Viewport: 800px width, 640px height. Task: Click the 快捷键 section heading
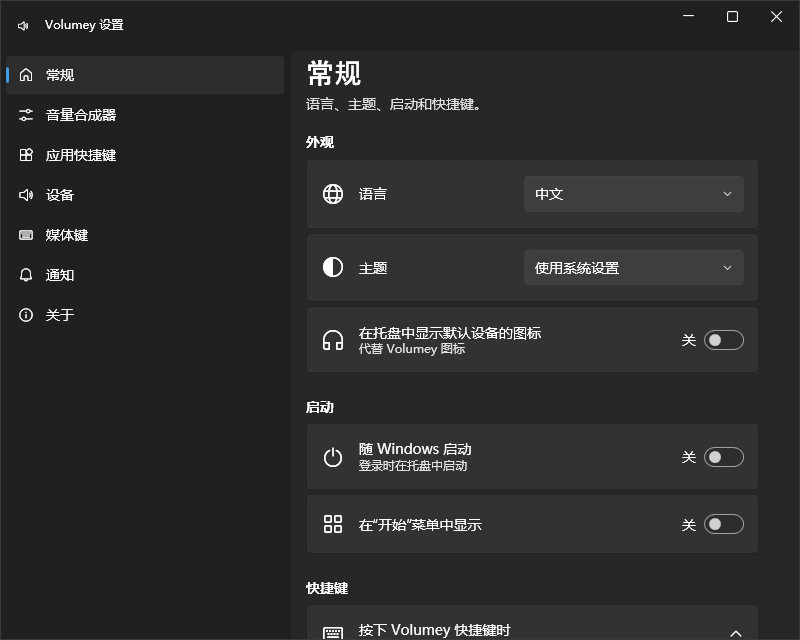click(327, 588)
